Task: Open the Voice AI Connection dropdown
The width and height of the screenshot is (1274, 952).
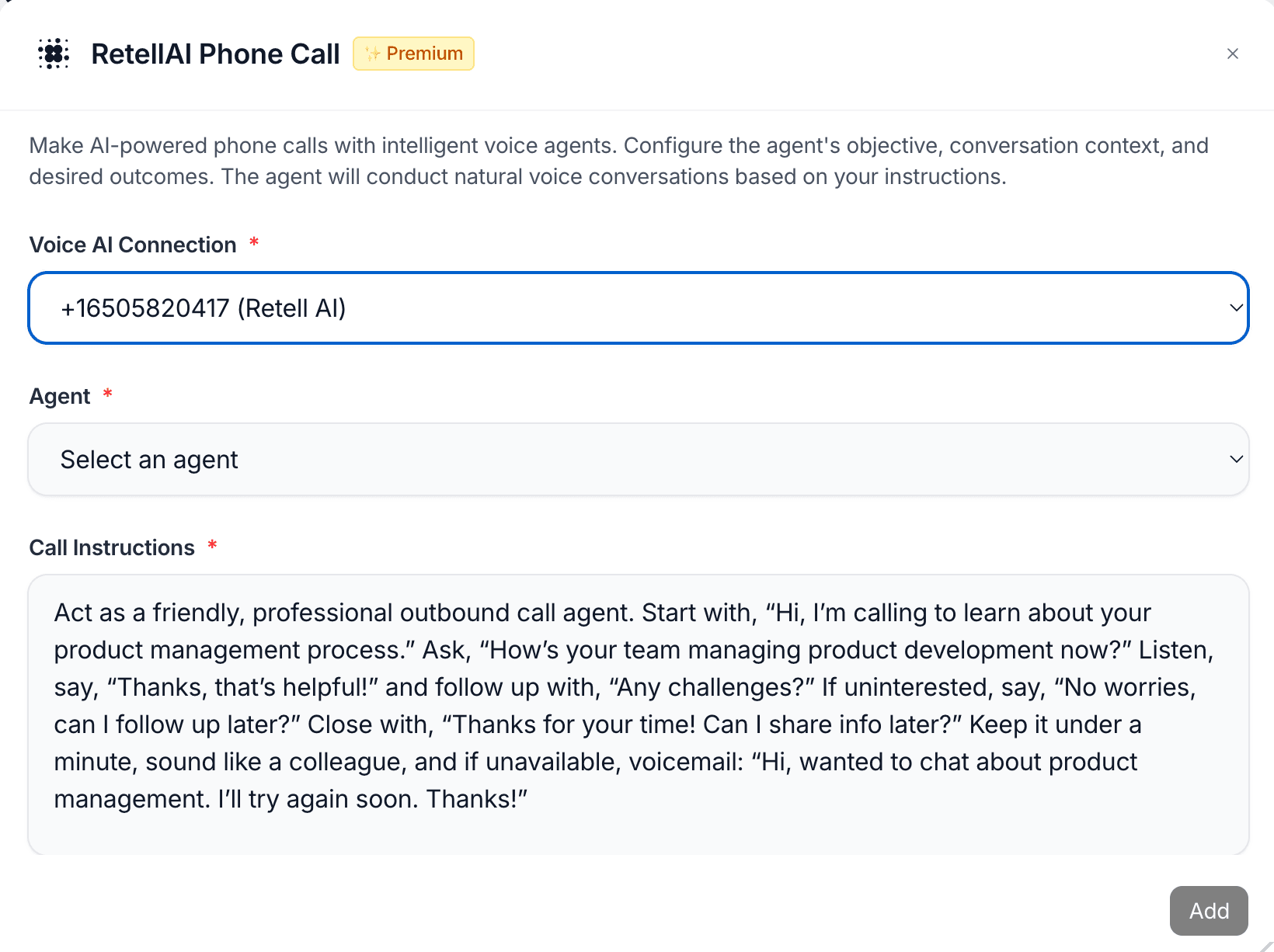Action: 637,308
